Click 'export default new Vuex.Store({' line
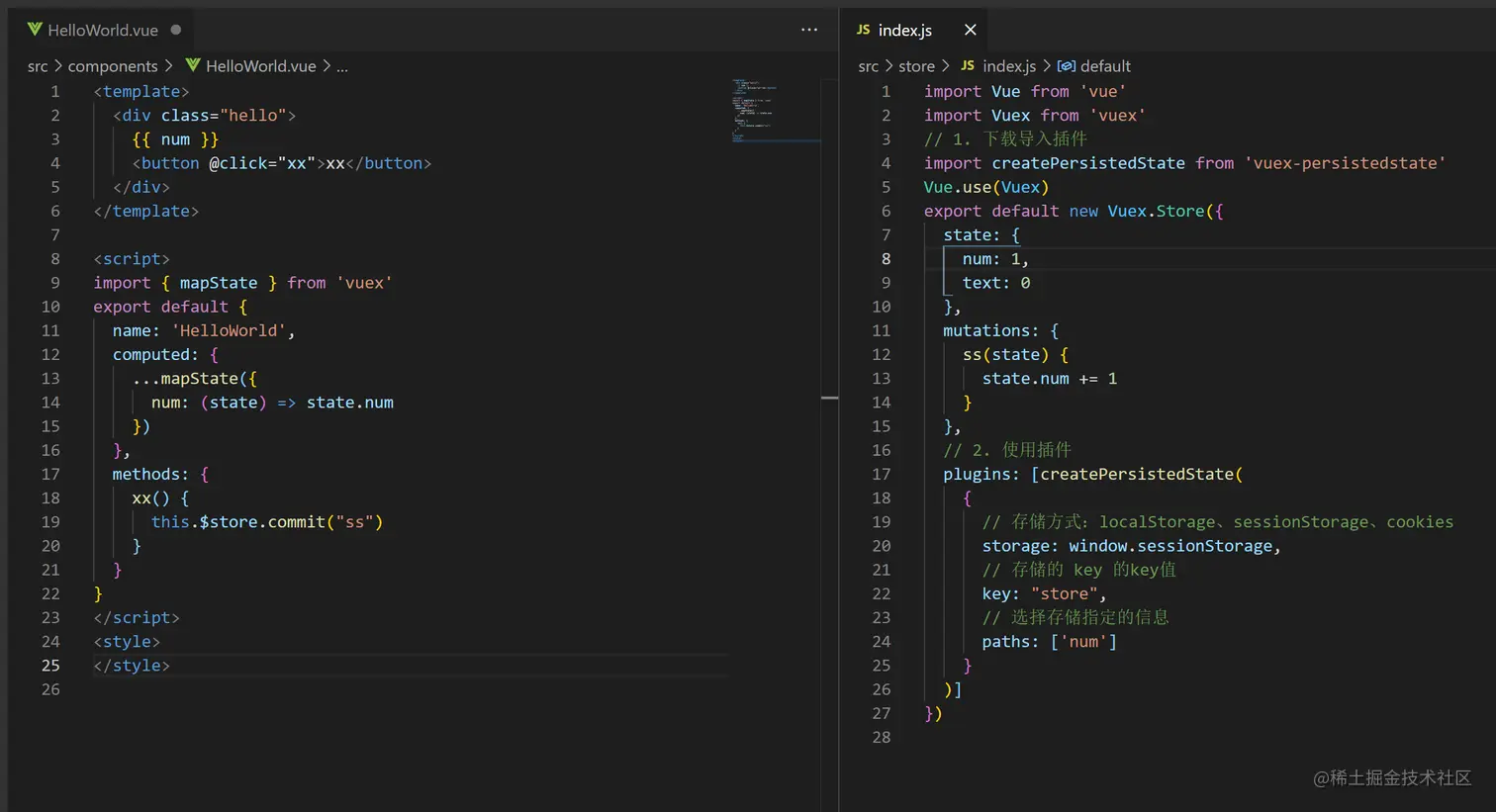Image resolution: width=1496 pixels, height=812 pixels. pyautogui.click(x=1074, y=212)
